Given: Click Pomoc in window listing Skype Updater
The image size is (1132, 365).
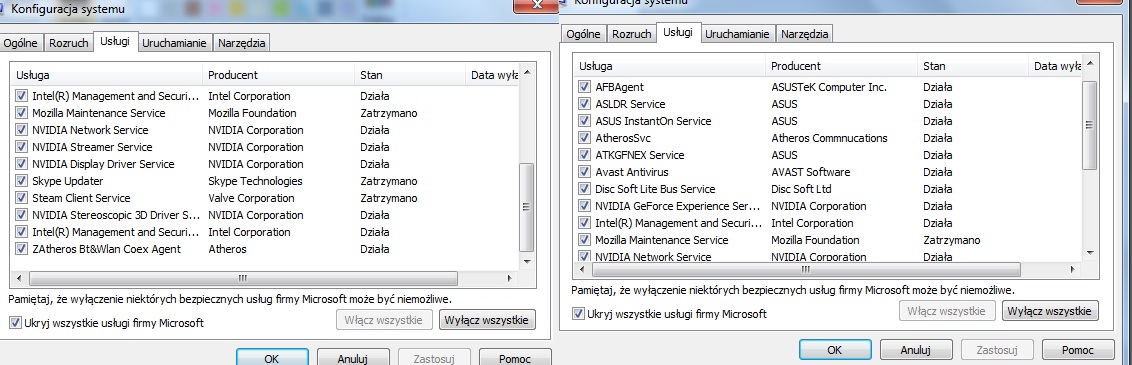Looking at the screenshot, I should pos(515,358).
